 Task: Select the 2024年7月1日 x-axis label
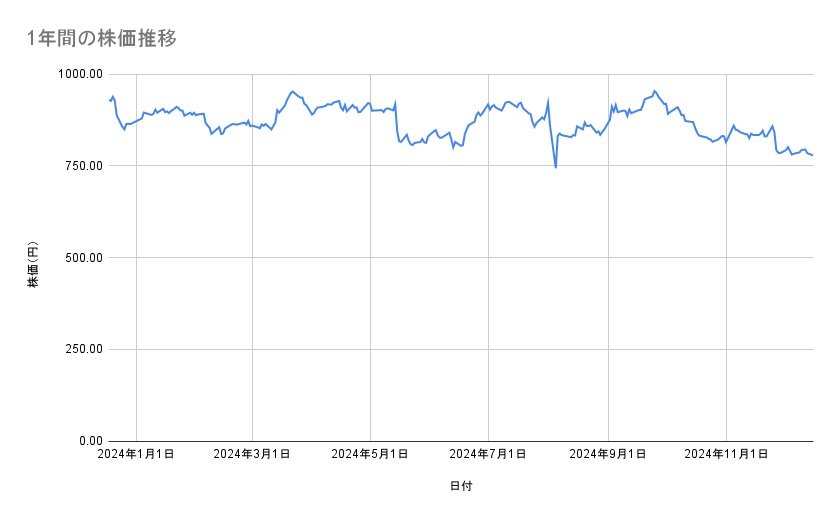tap(489, 454)
